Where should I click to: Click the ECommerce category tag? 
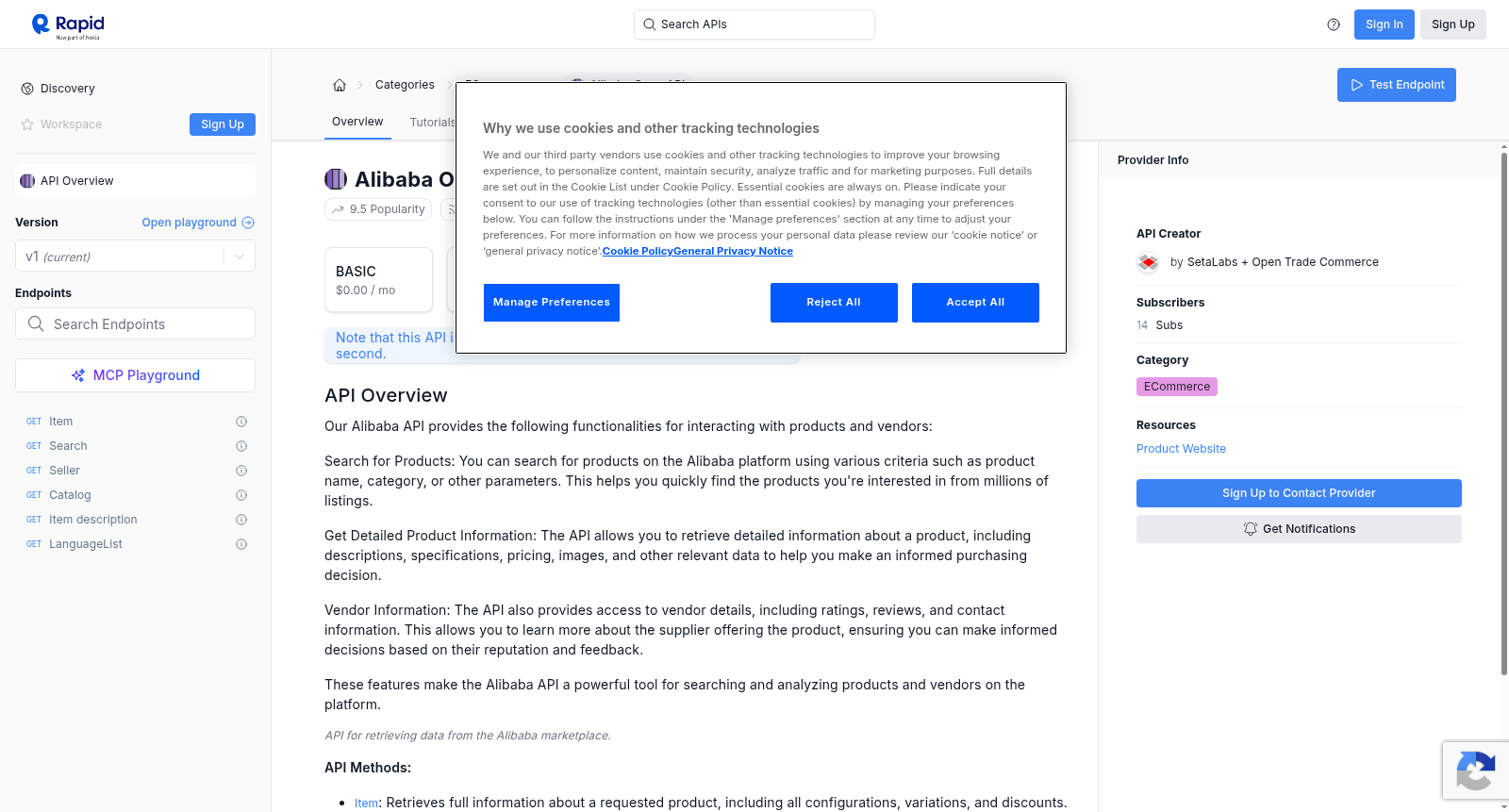[x=1177, y=387]
